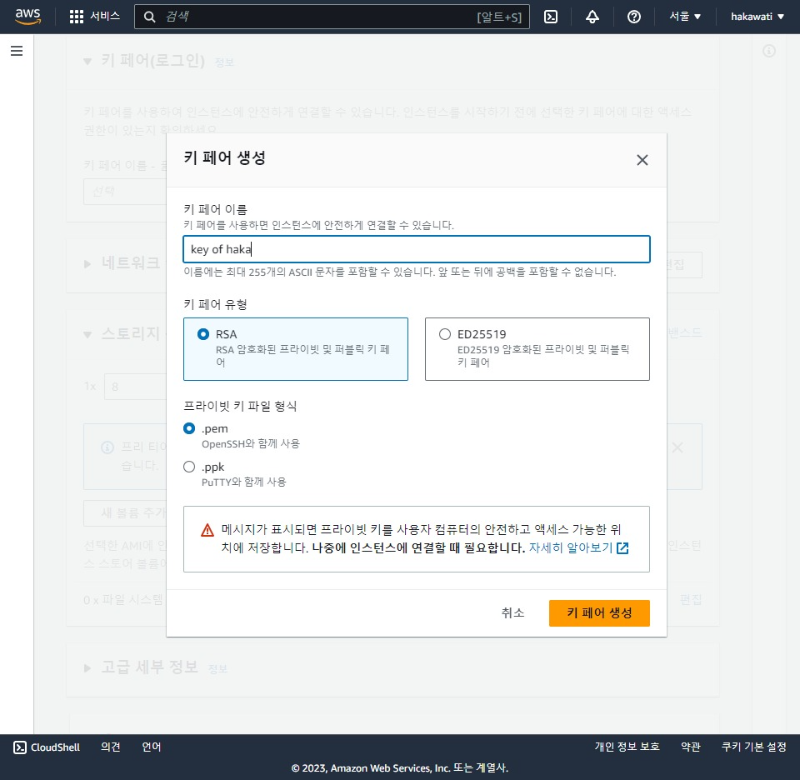Open the hakawati account dropdown
Screen dimensions: 800x780
pyautogui.click(x=756, y=16)
